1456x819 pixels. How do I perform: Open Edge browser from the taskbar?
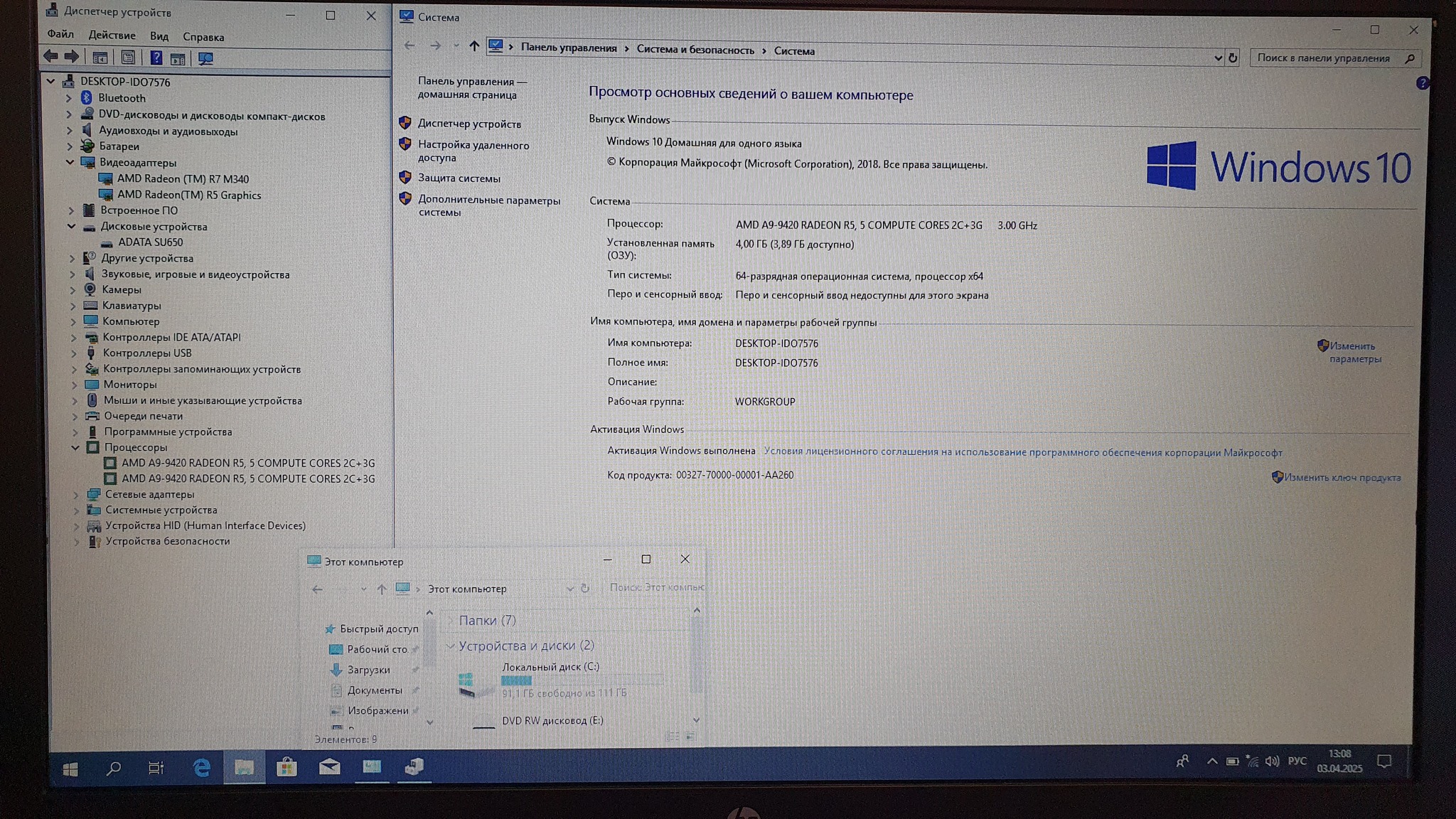tap(202, 767)
